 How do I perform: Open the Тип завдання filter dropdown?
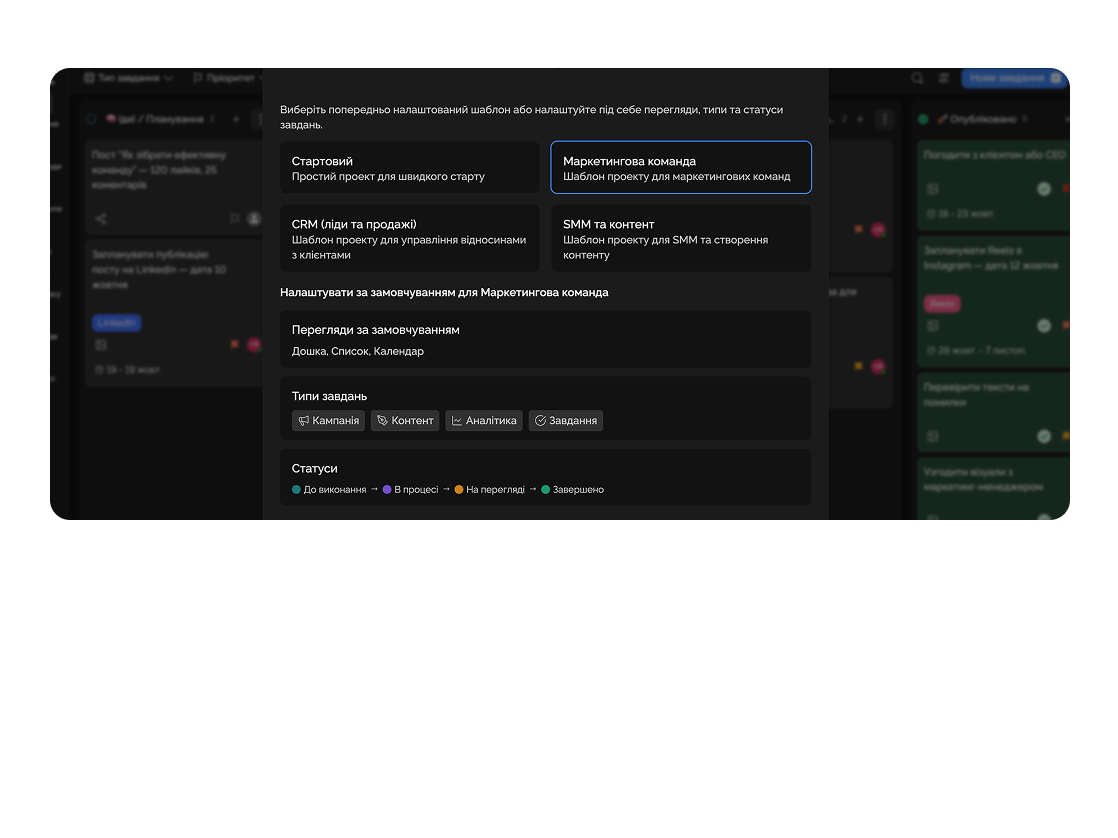128,78
